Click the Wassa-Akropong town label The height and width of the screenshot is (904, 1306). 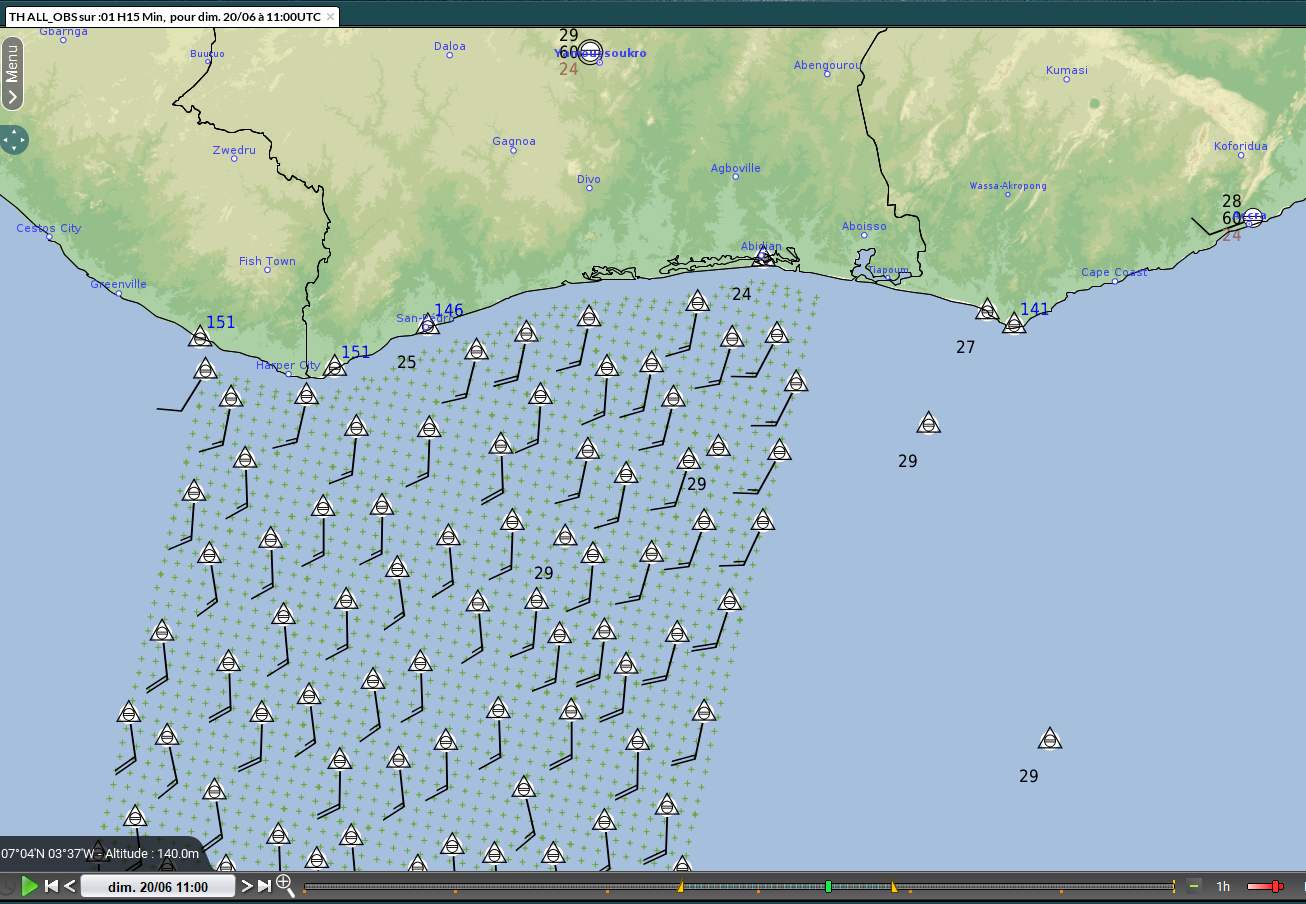(1008, 186)
